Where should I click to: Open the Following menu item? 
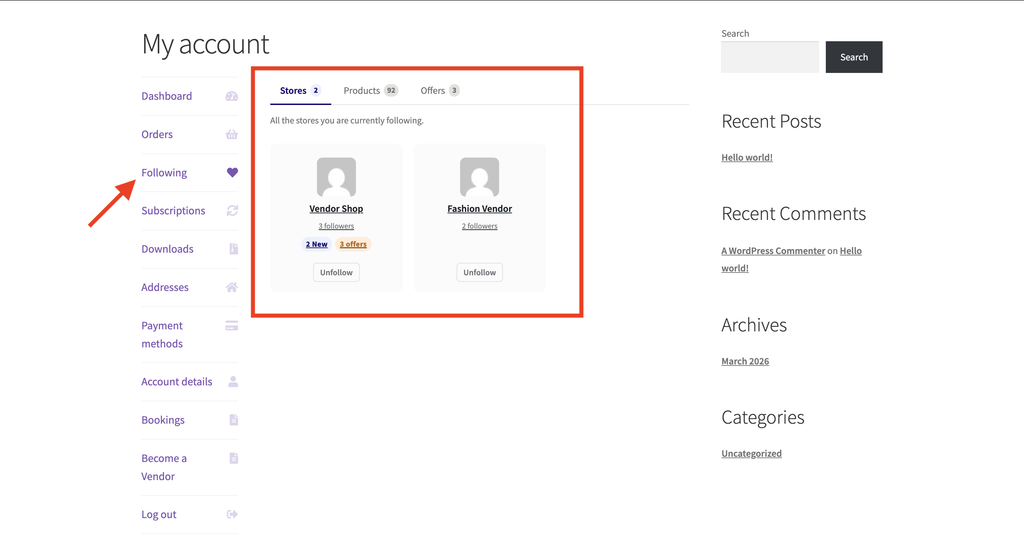tap(164, 173)
